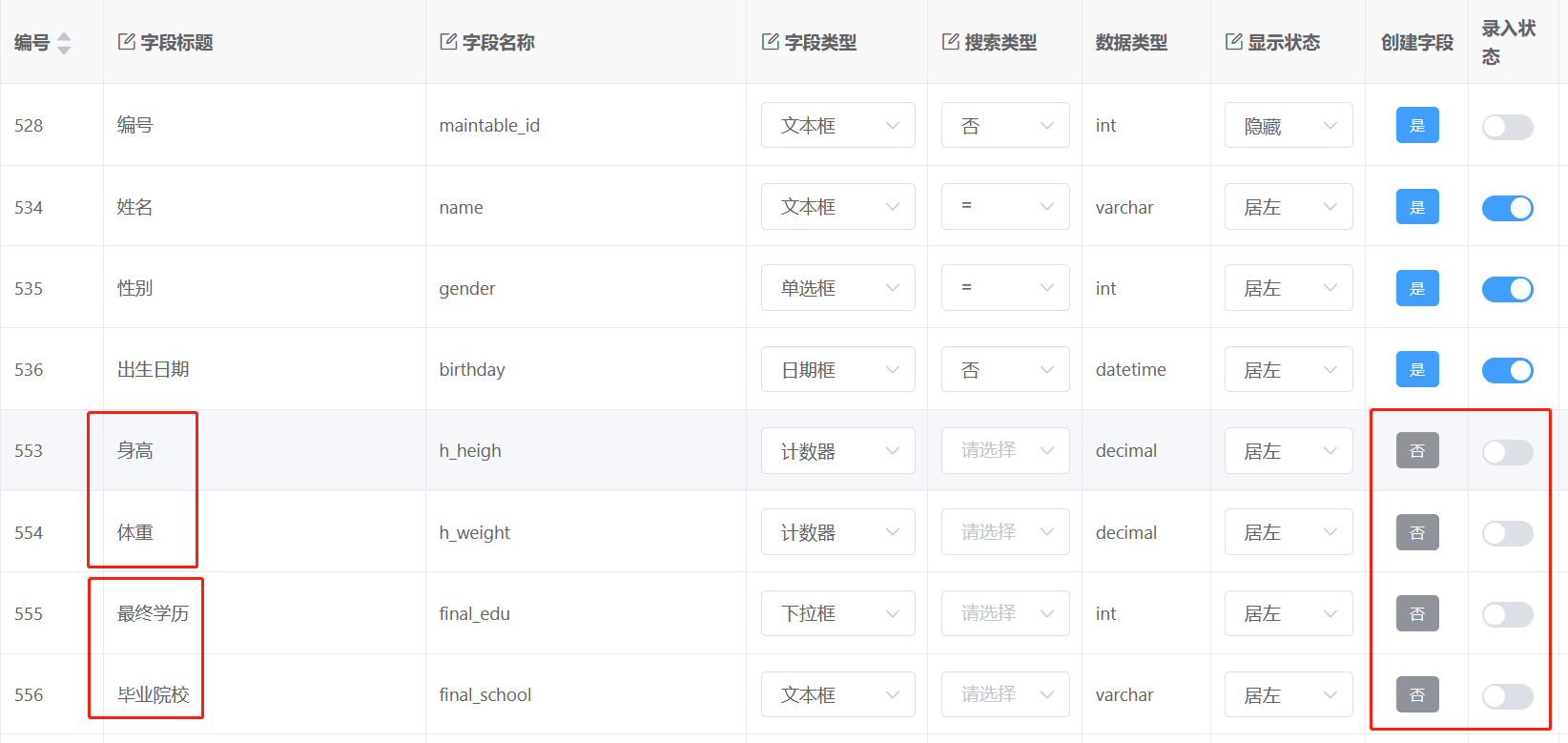Enable 录入状态 switch for final_edu row
This screenshot has width=1568, height=743.
[x=1507, y=614]
